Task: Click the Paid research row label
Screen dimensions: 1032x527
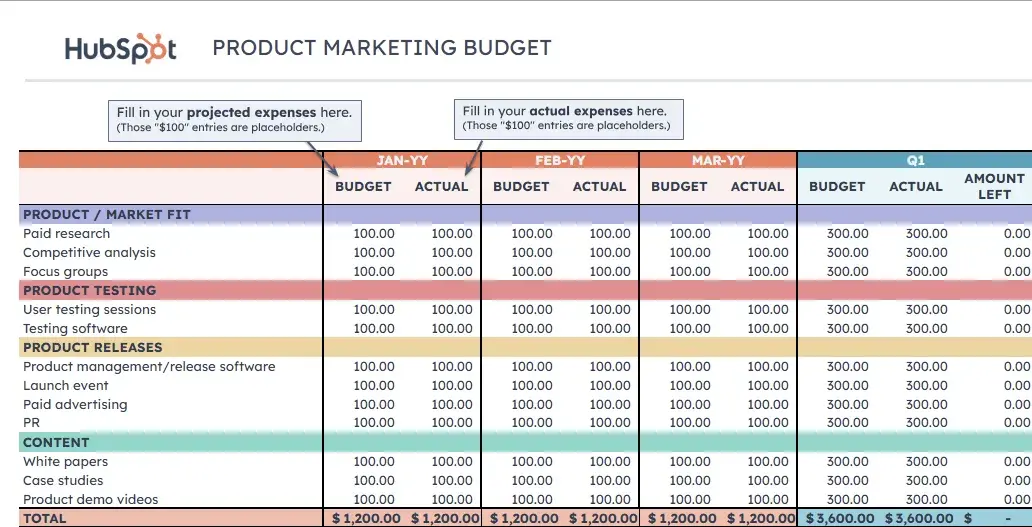Action: tap(66, 233)
